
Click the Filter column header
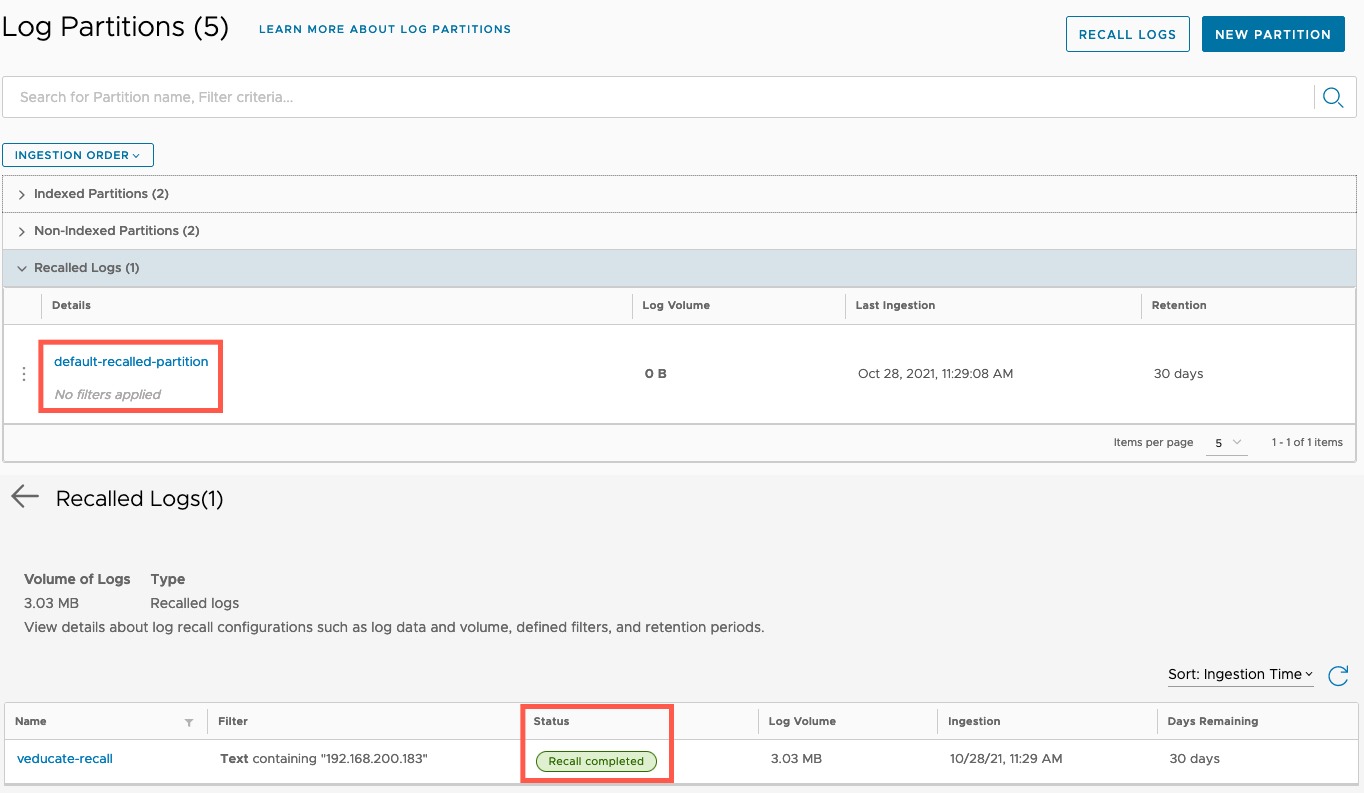(233, 721)
